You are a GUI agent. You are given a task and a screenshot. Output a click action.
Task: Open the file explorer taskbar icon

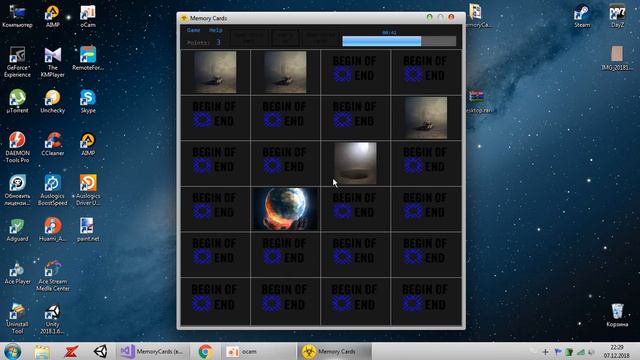pos(42,351)
